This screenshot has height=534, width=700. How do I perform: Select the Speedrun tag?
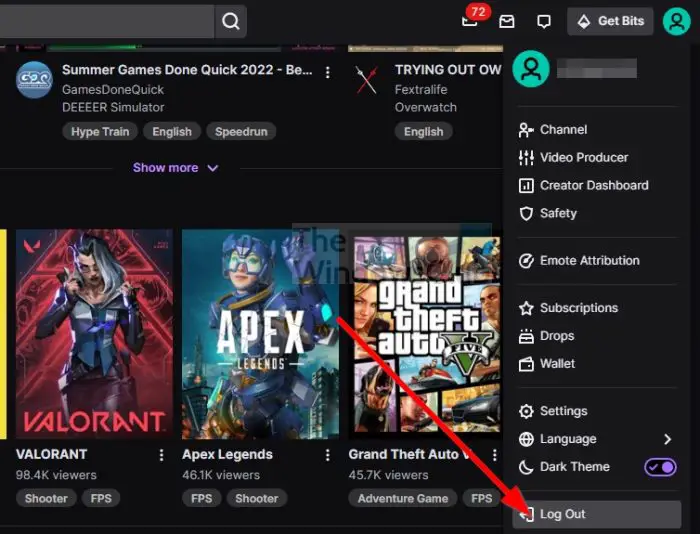pos(241,132)
